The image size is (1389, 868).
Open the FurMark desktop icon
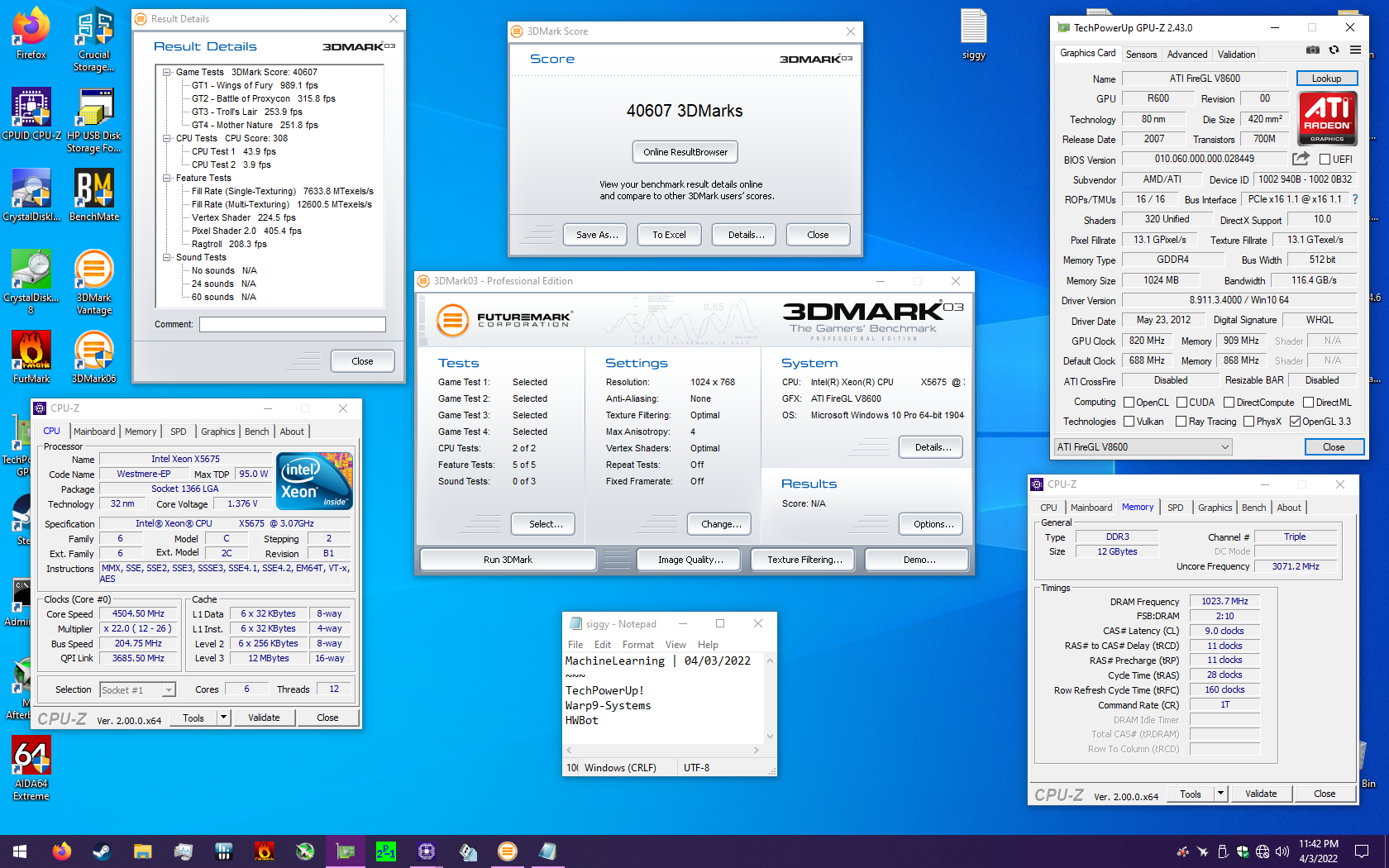[x=31, y=358]
